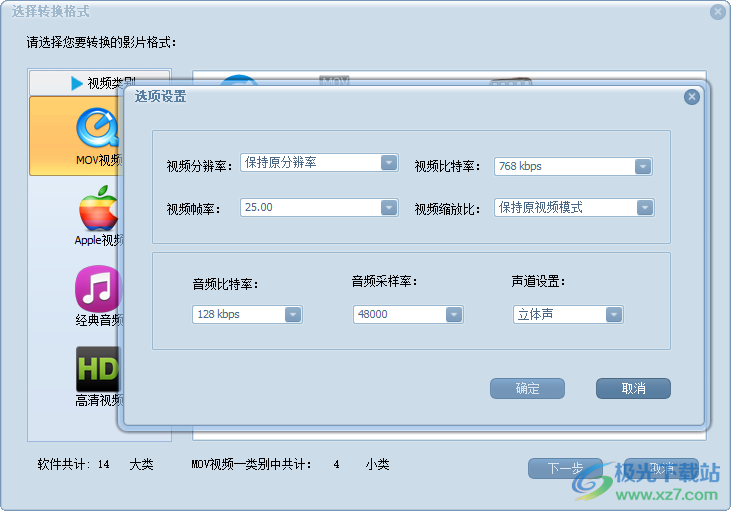The width and height of the screenshot is (731, 511).
Task: Choose the Apple视频 category icon
Action: 98,208
